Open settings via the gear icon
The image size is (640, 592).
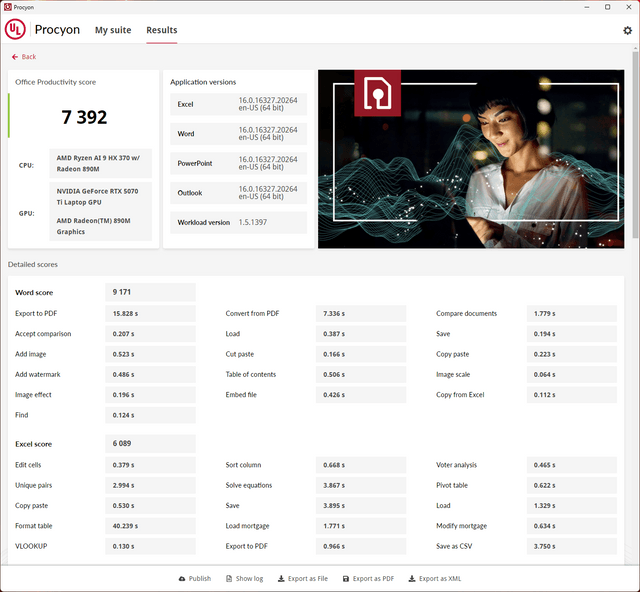pyautogui.click(x=627, y=30)
